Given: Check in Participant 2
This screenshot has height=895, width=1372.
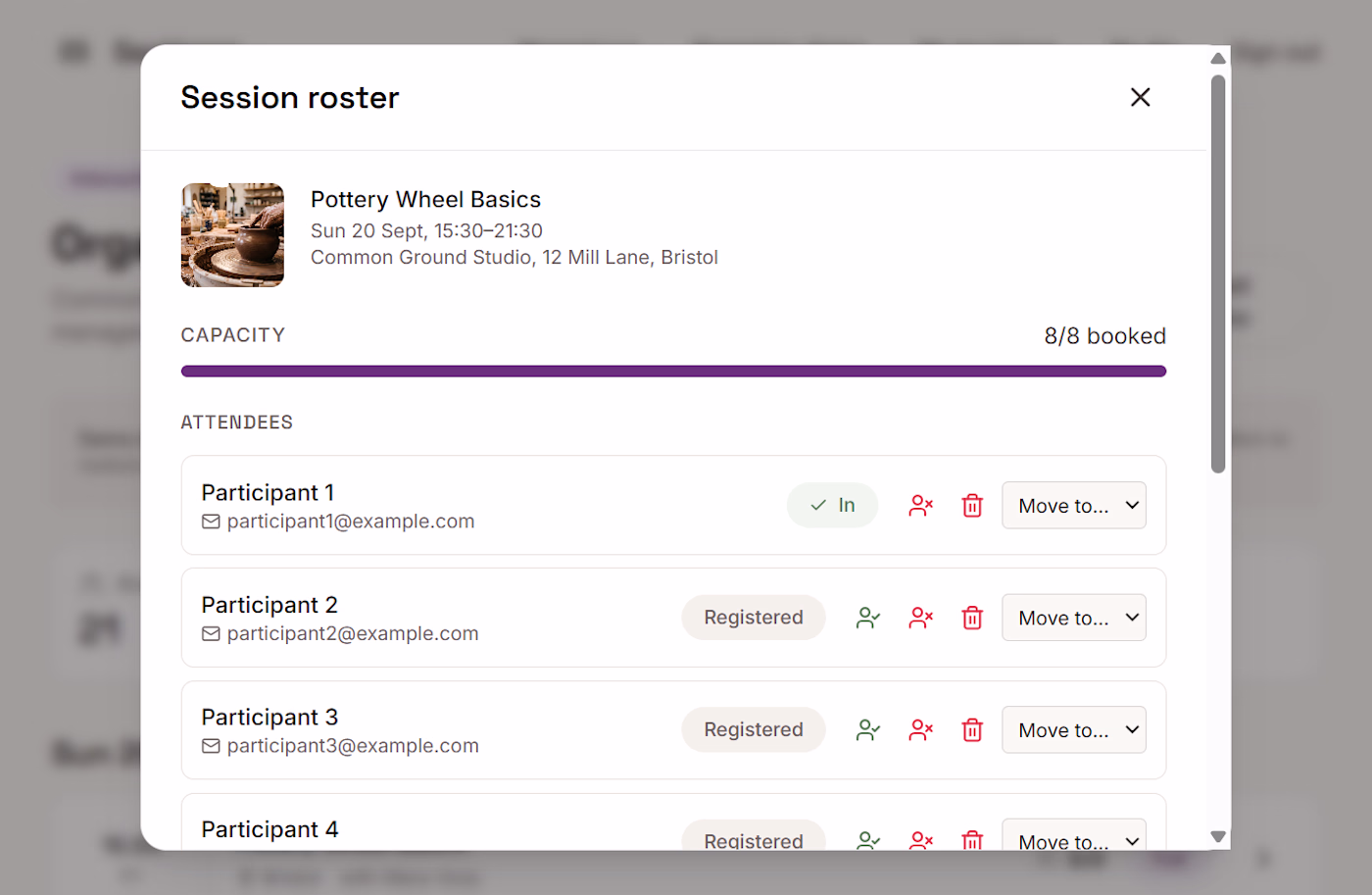Looking at the screenshot, I should (x=868, y=619).
